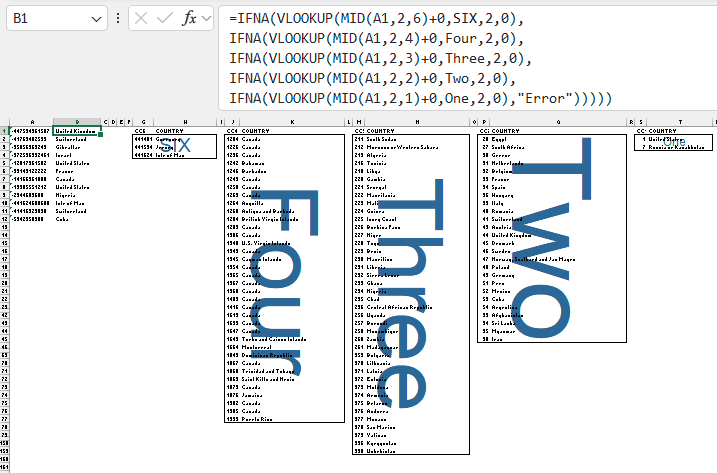Click selected cell B1 United Kingdom
717x473 pixels.
pos(76,131)
